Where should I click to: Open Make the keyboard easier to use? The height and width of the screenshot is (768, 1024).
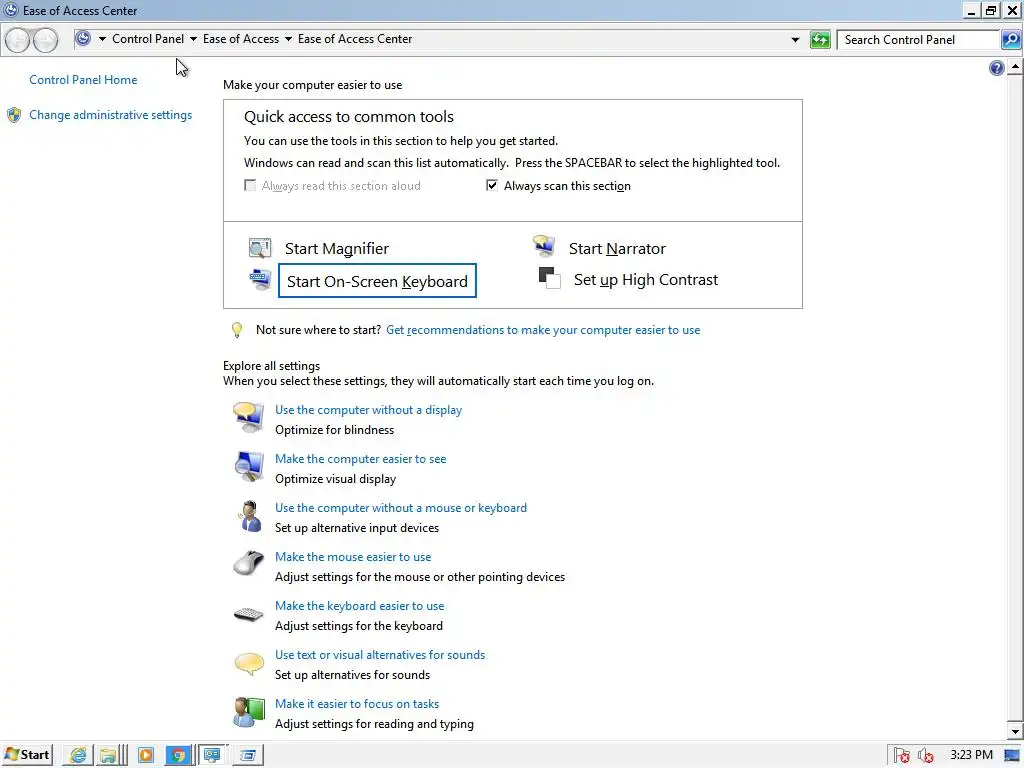point(359,605)
